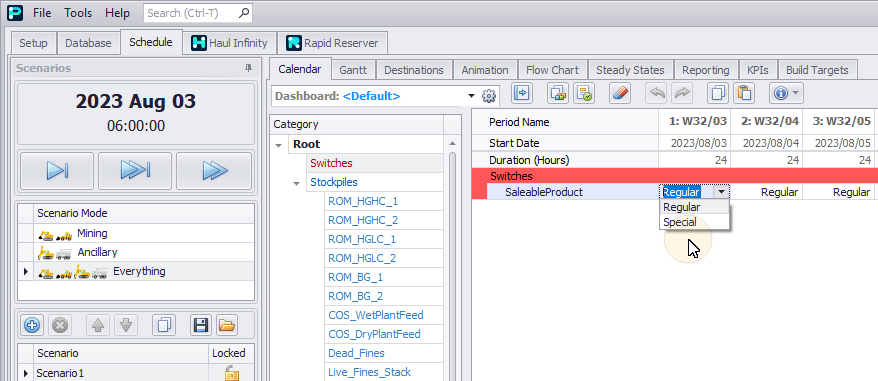Click the save scenario floppy disk icon

[200, 325]
